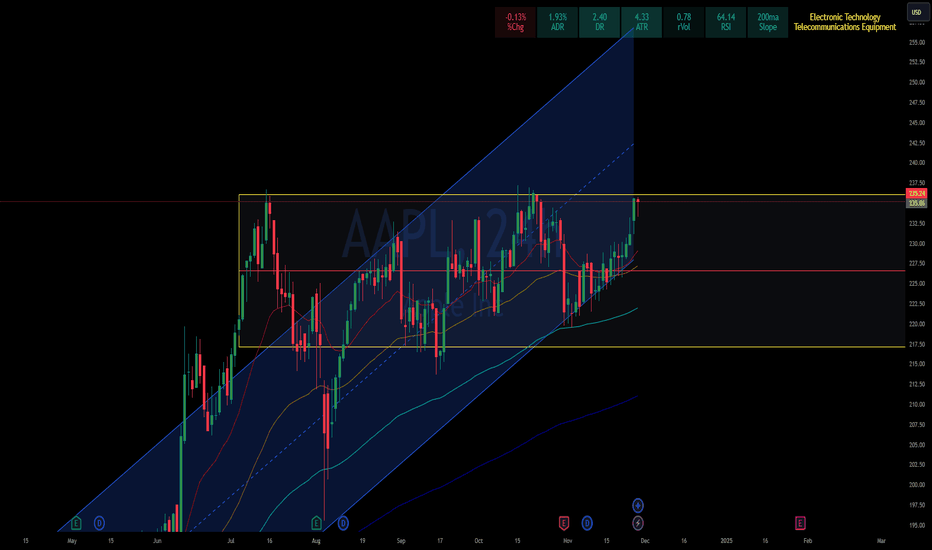Image resolution: width=932 pixels, height=550 pixels.
Task: Click the 255.00 price axis label
Action: coord(917,42)
